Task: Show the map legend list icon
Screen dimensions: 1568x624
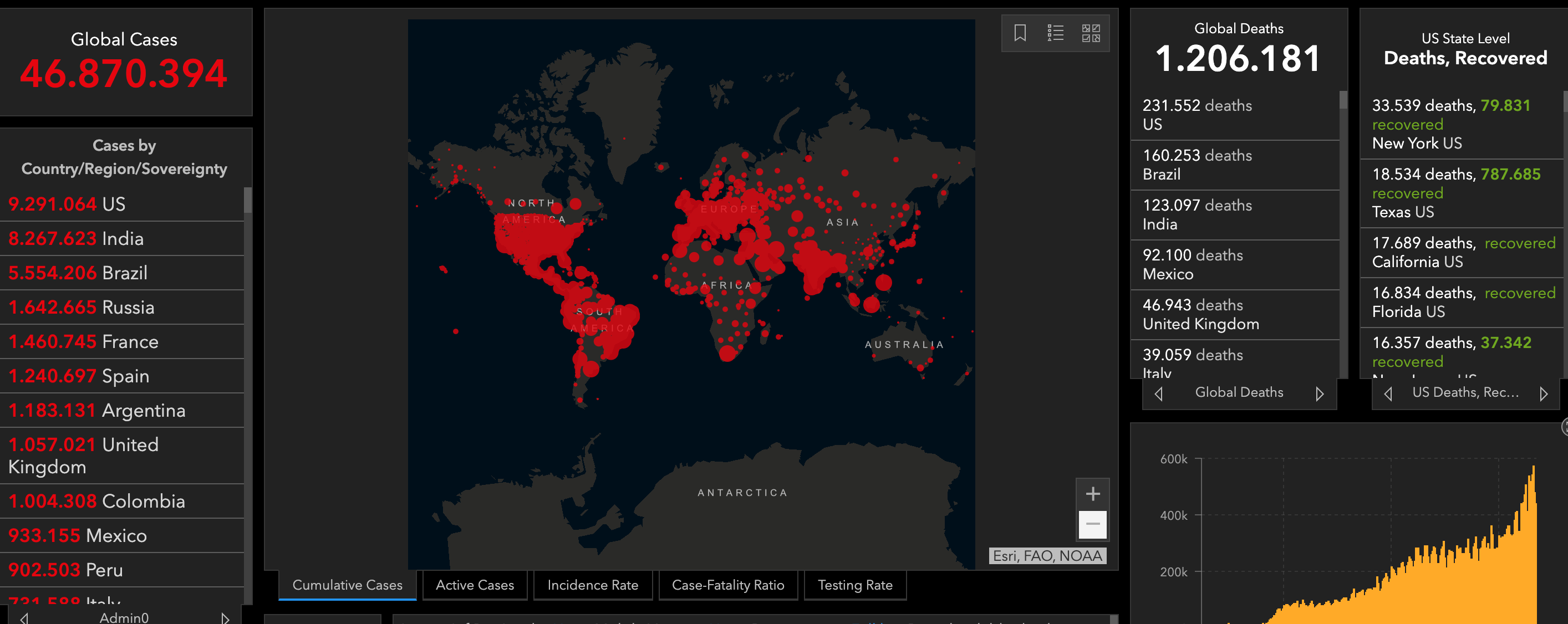Action: point(1055,33)
